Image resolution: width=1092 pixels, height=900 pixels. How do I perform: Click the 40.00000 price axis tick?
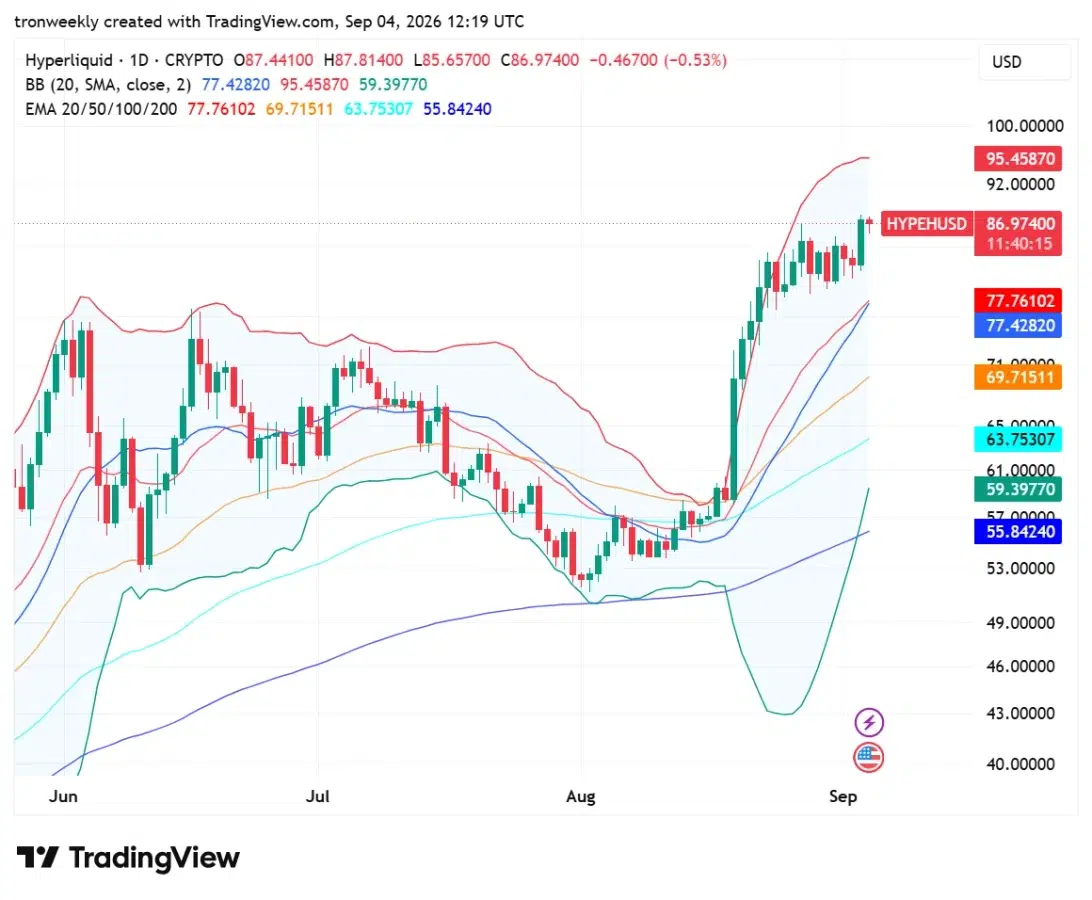pos(1020,764)
